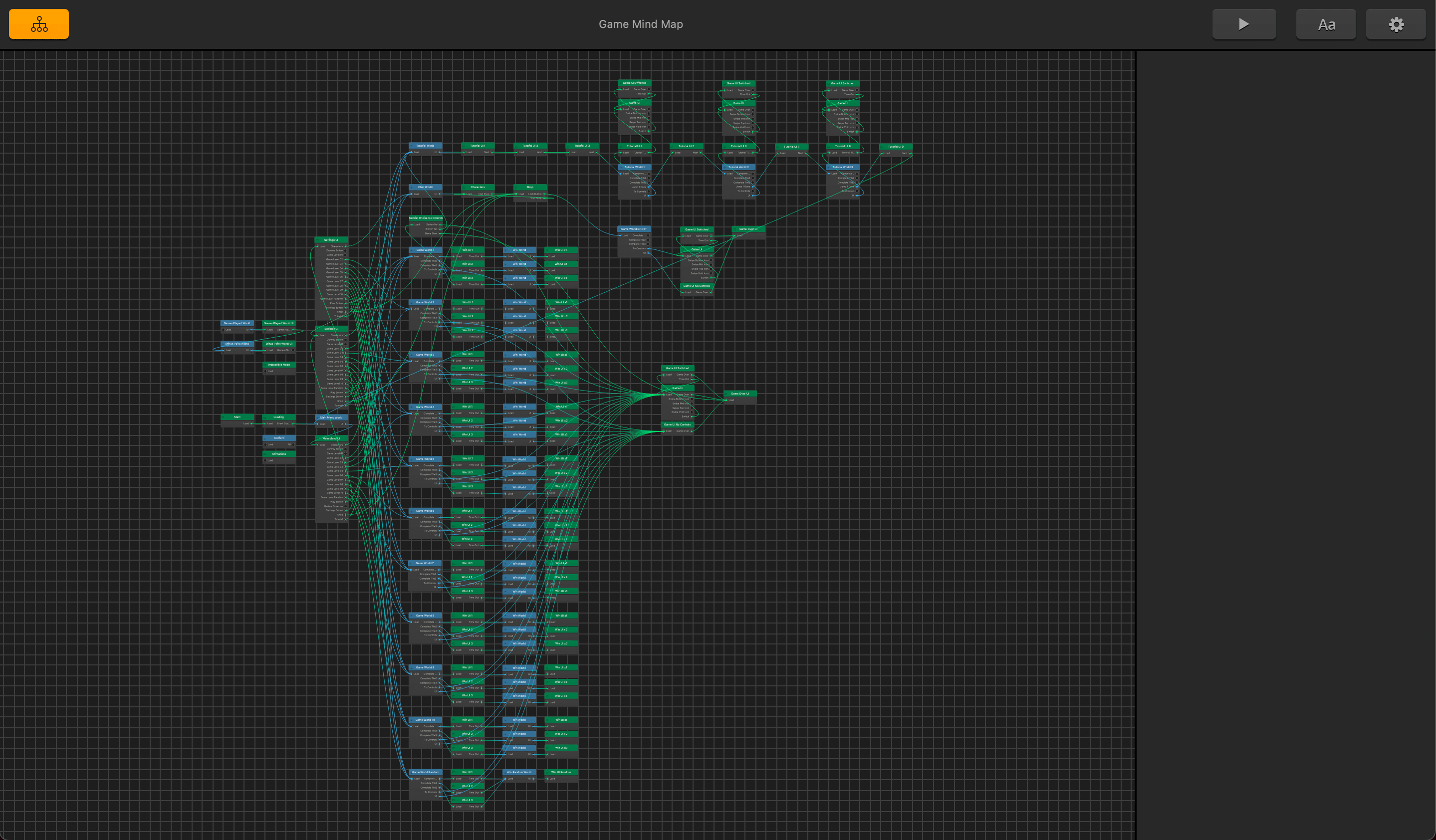Select the Confetti node header
1436x840 pixels.
coord(279,438)
